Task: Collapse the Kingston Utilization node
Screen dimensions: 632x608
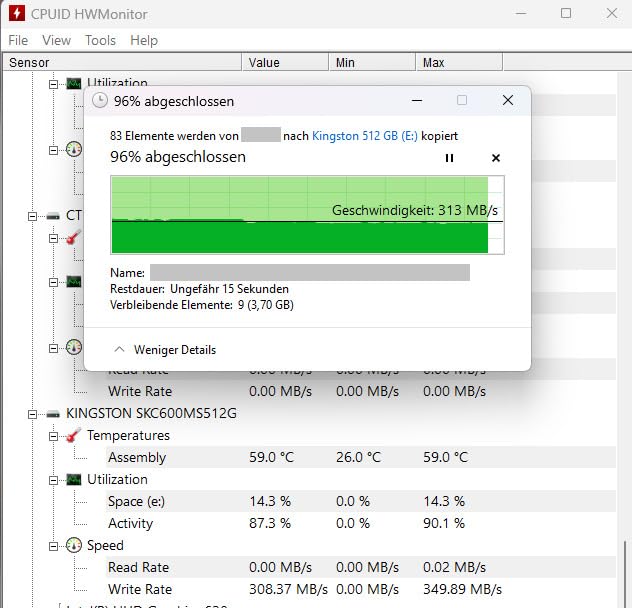Action: pos(53,480)
